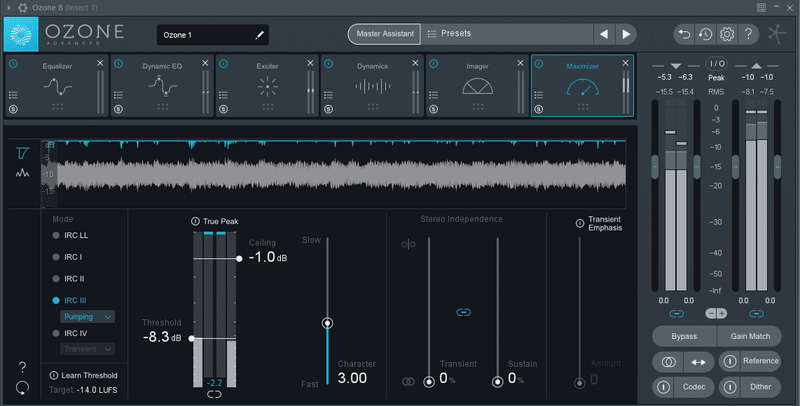The width and height of the screenshot is (800, 406).
Task: Click the Bypass button
Action: click(684, 336)
